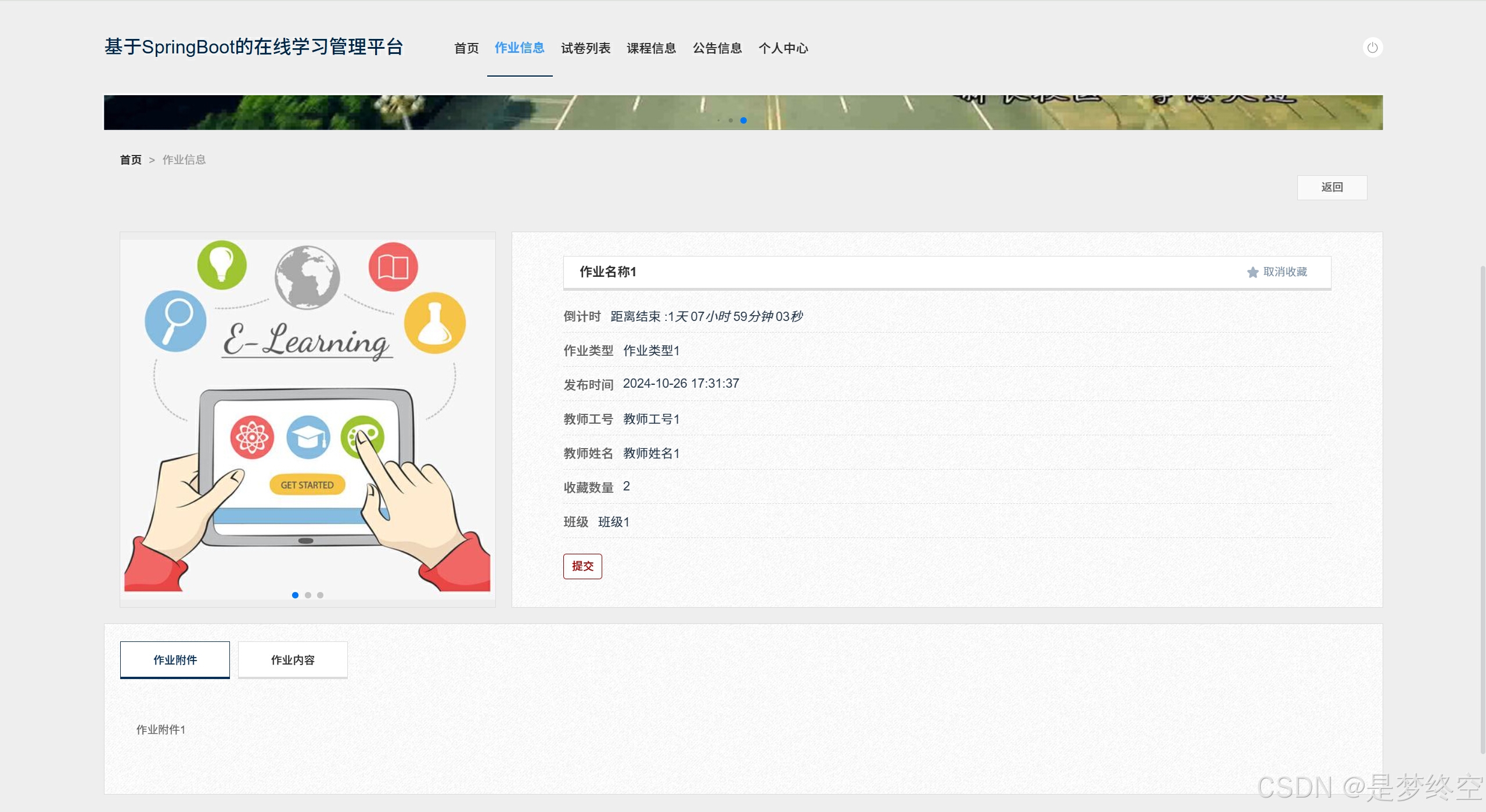The image size is (1486, 812).
Task: Open 课程信息 navigation item
Action: (x=651, y=48)
